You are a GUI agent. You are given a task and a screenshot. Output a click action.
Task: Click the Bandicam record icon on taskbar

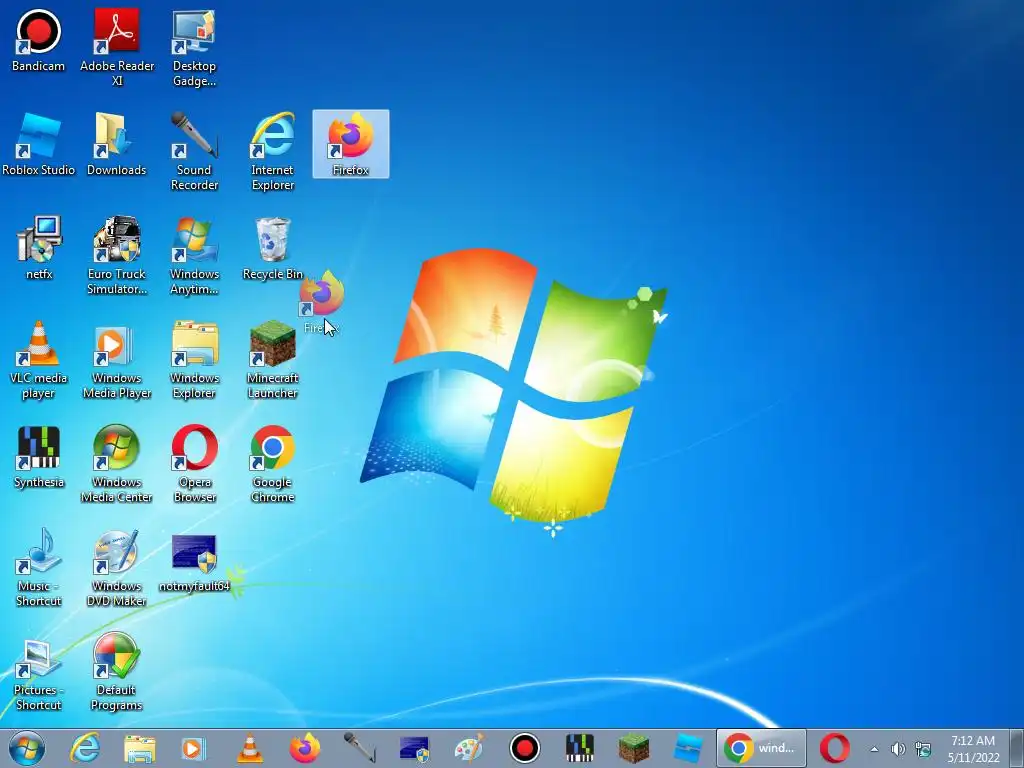(524, 748)
